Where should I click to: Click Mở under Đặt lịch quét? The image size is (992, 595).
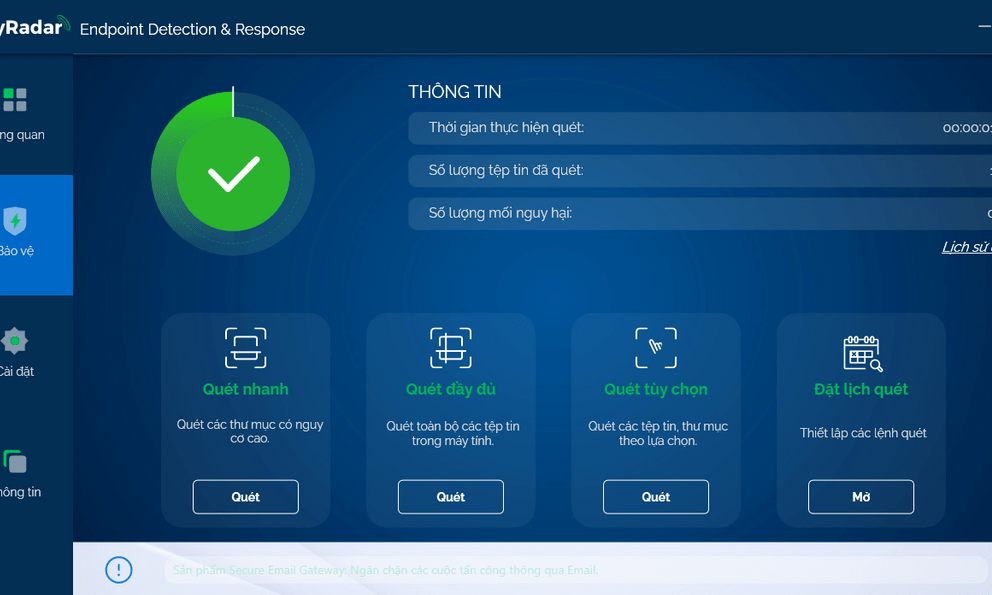click(860, 496)
